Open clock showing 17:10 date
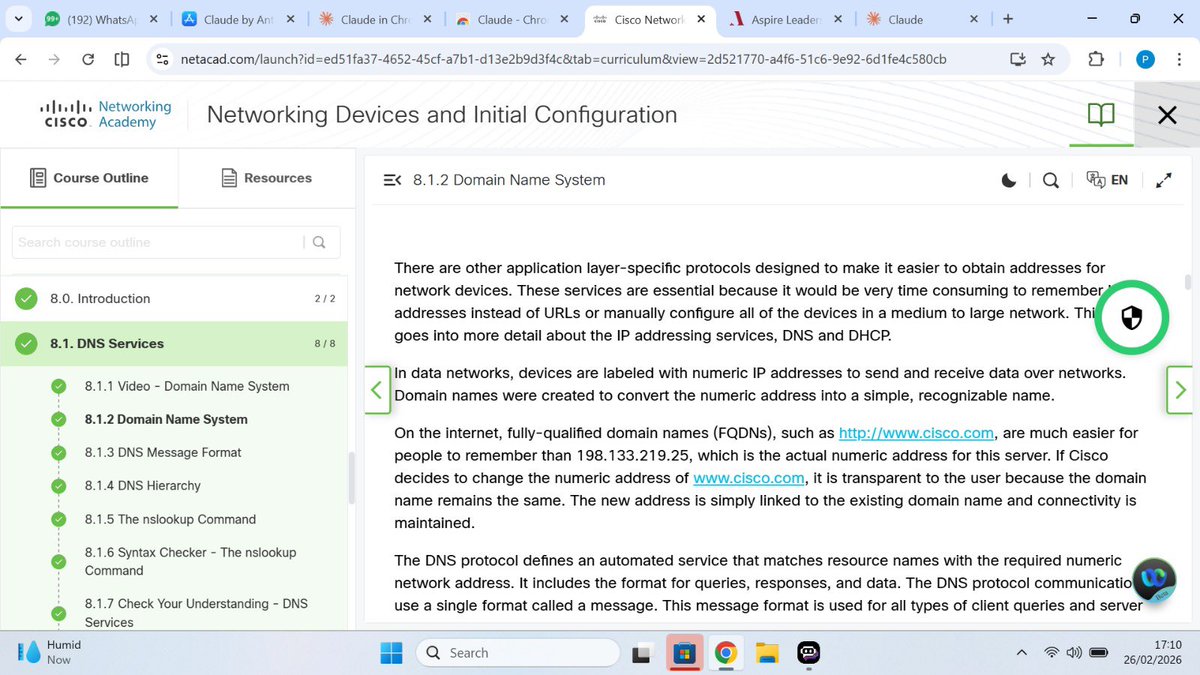 point(1153,653)
